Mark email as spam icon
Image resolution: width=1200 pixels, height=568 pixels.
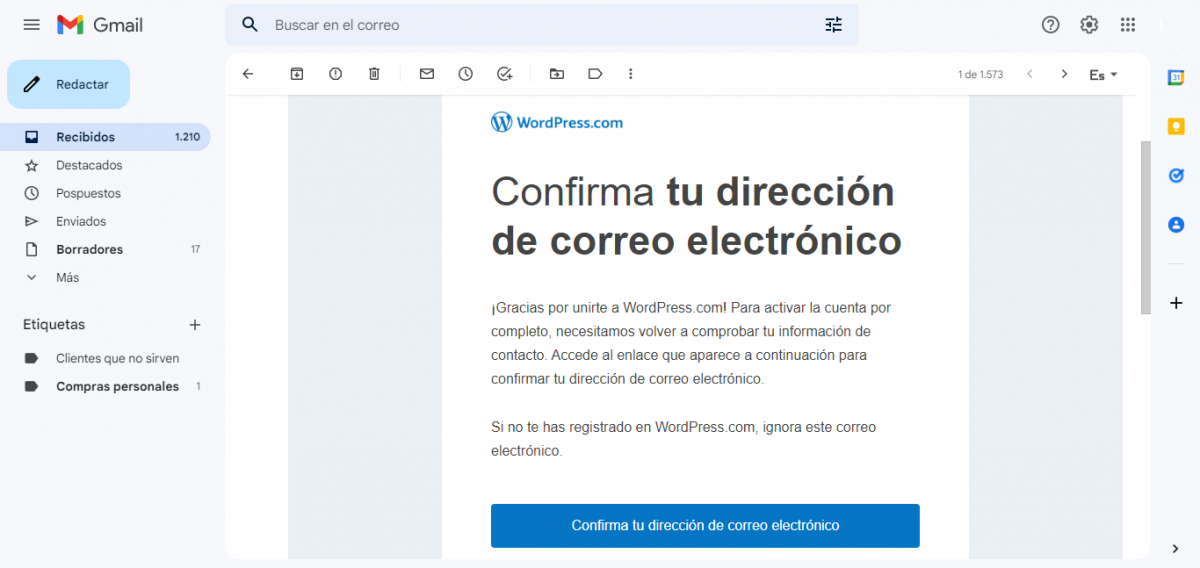[x=335, y=74]
